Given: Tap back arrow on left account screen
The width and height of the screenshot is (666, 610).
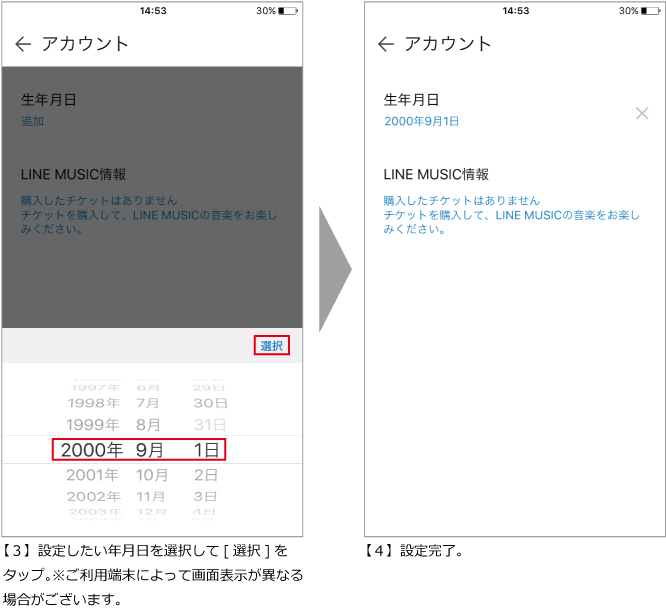Looking at the screenshot, I should click(x=23, y=44).
